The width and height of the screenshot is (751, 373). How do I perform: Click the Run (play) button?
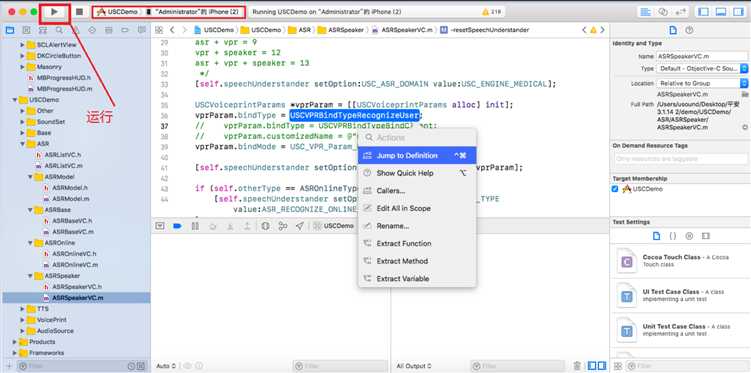point(55,11)
